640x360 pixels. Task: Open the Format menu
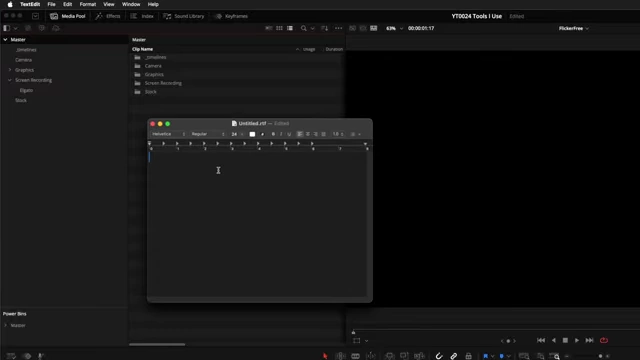[x=88, y=4]
